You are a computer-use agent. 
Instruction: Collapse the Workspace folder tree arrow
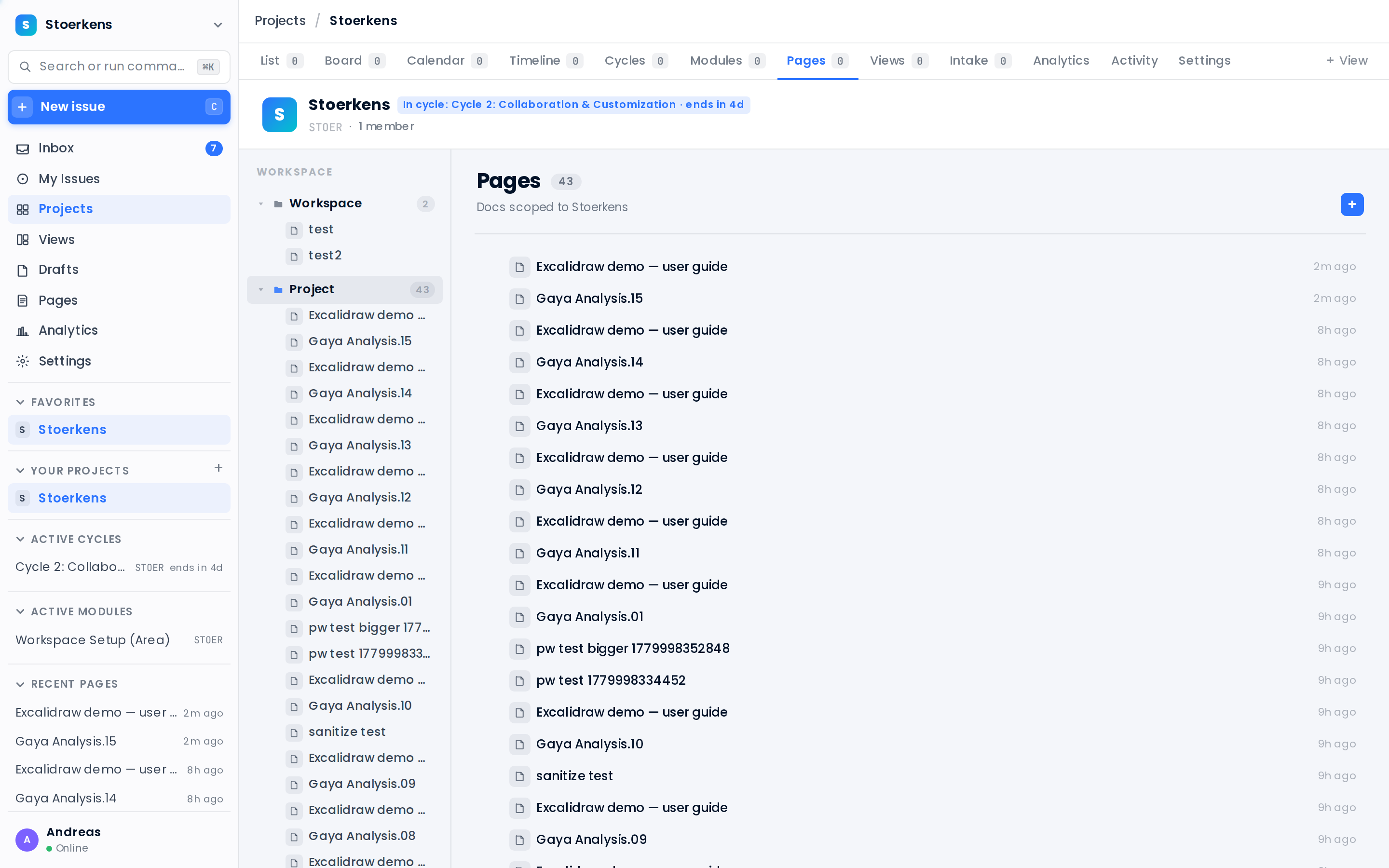(x=260, y=204)
